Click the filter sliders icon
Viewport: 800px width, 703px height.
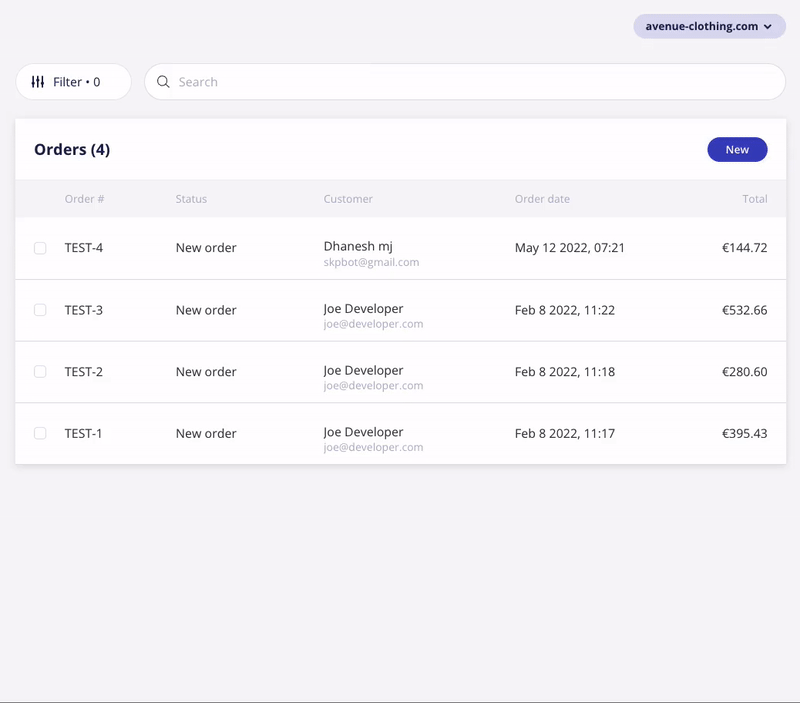click(38, 82)
